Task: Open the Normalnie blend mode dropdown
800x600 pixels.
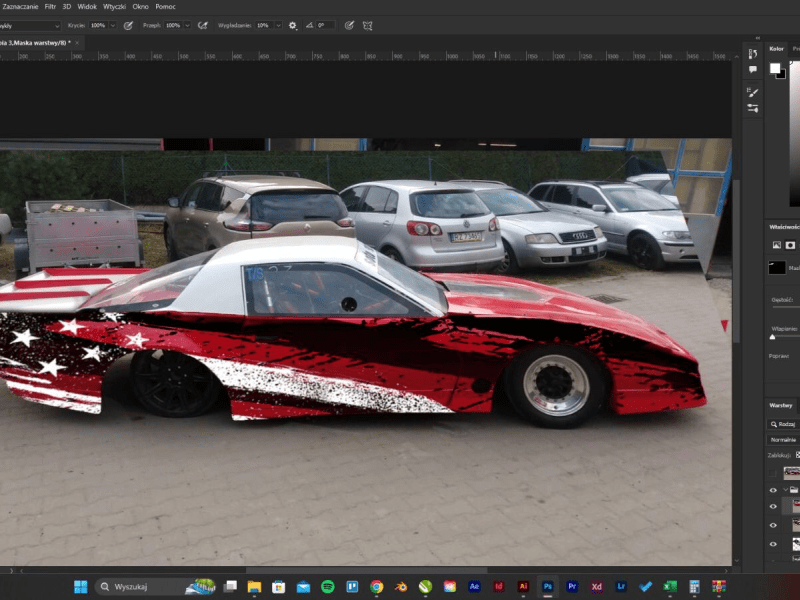Action: pos(784,440)
